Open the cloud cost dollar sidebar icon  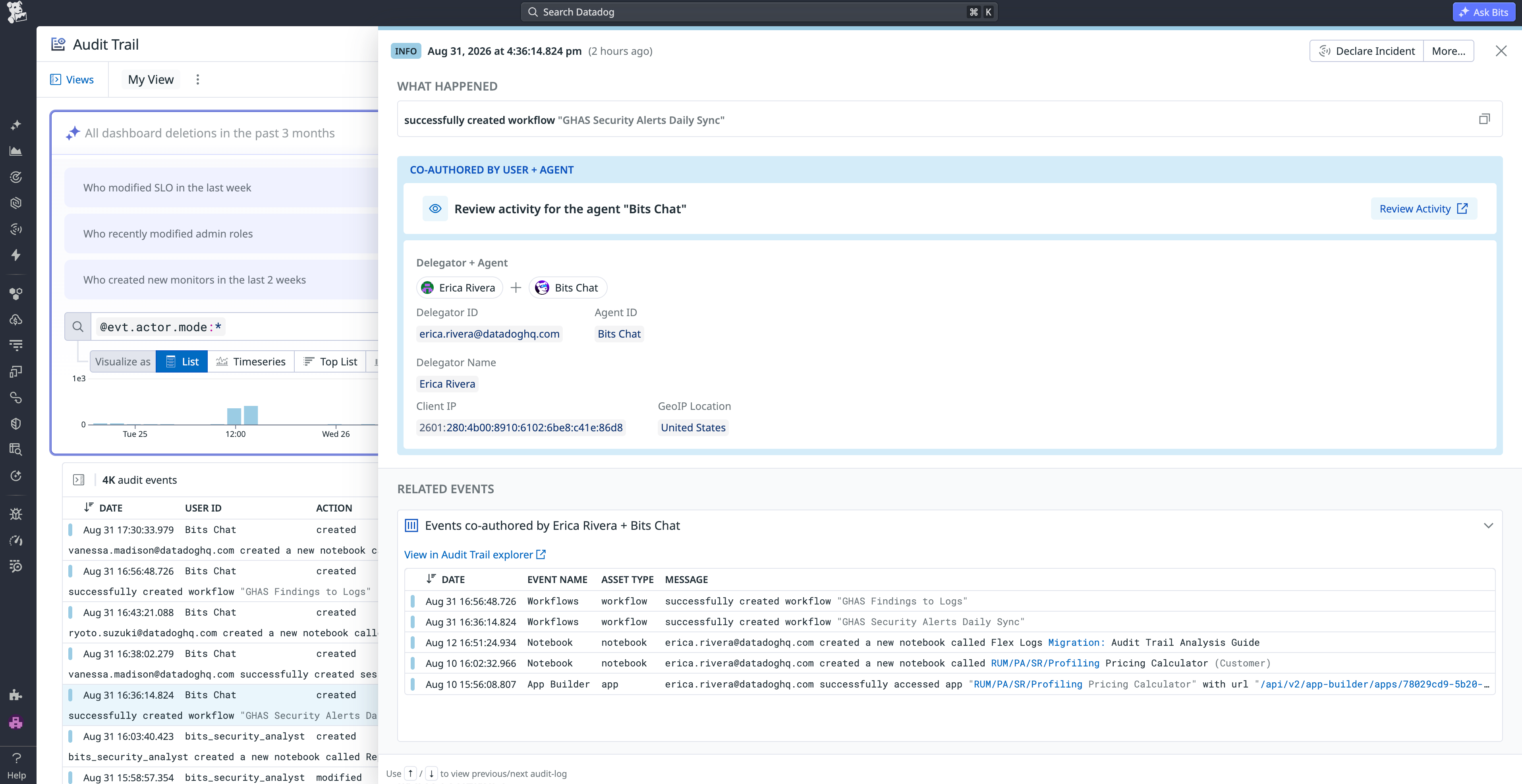[x=16, y=320]
